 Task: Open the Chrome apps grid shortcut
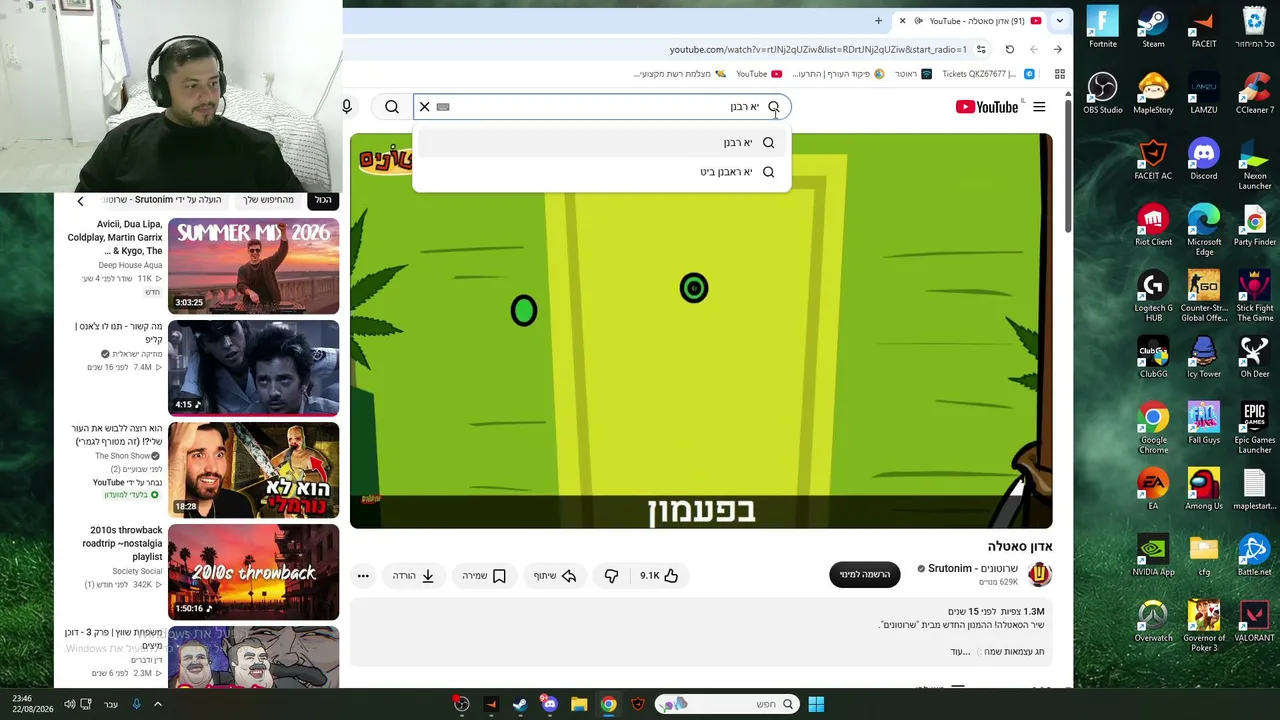(1060, 74)
